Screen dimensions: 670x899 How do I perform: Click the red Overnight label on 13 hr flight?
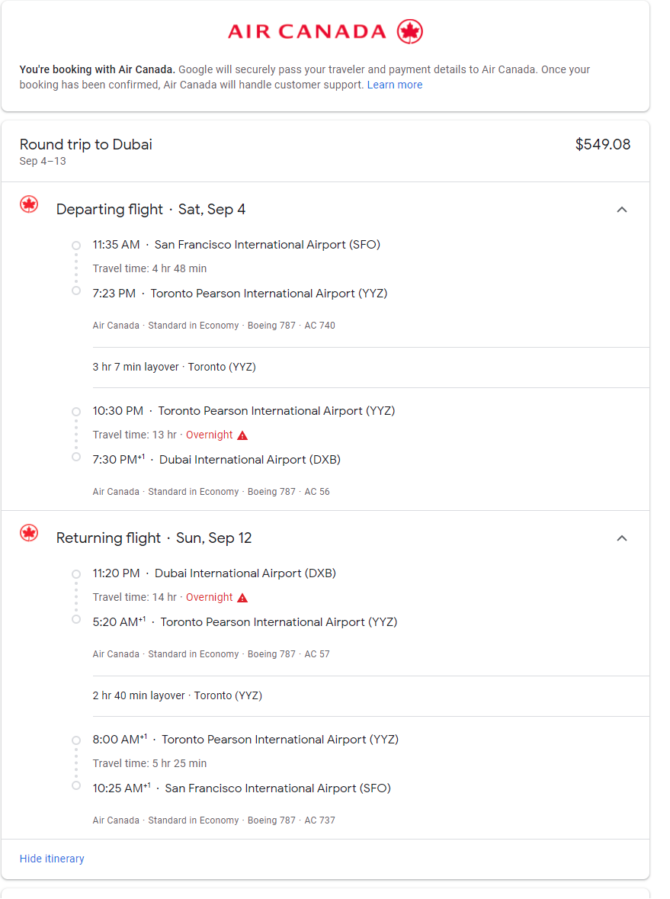209,435
